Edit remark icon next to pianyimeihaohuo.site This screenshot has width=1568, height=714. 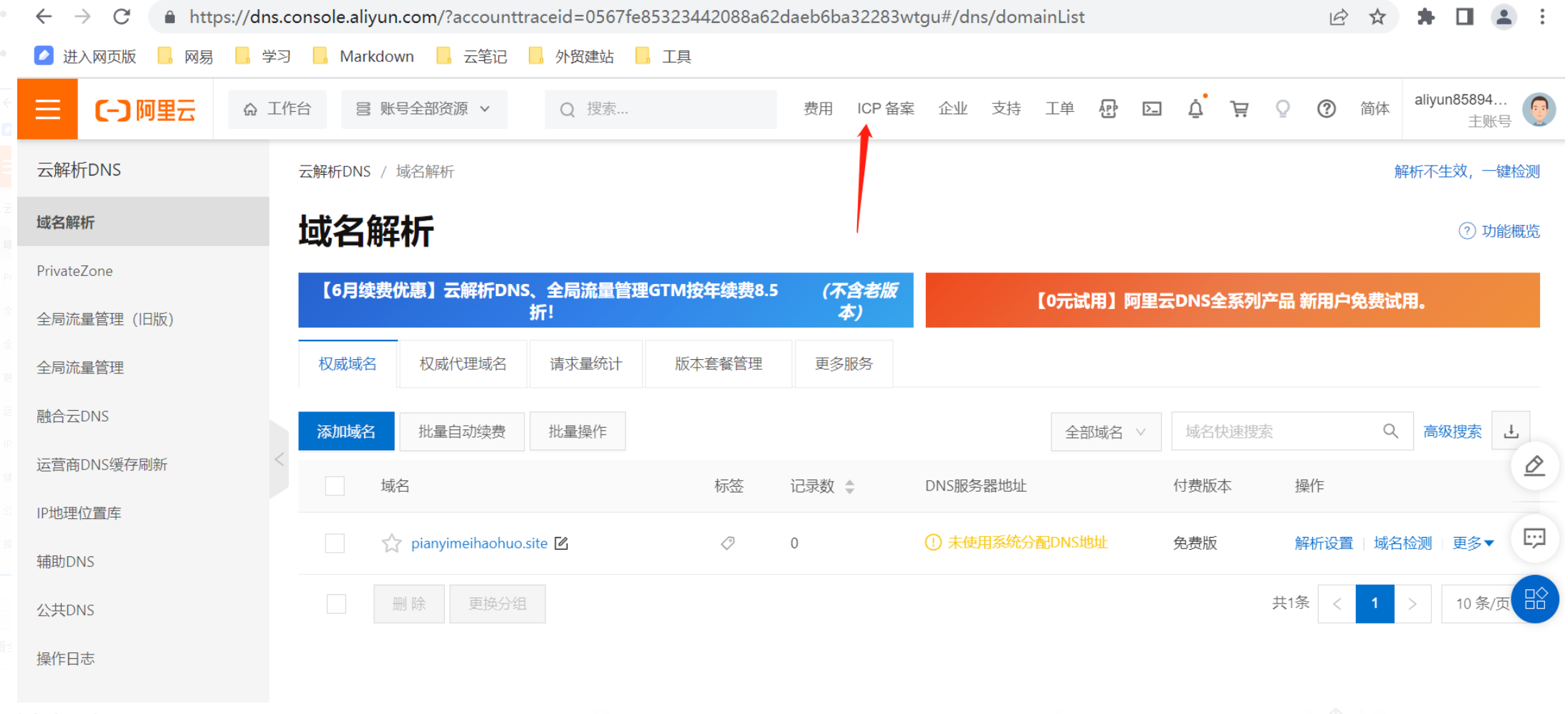(x=562, y=543)
